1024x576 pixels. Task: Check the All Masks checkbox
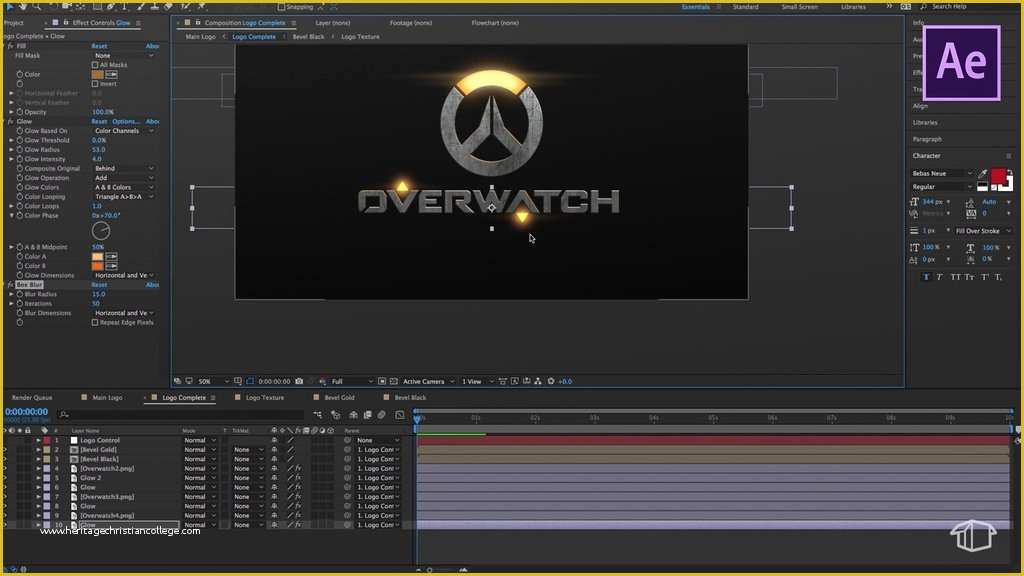click(x=95, y=65)
